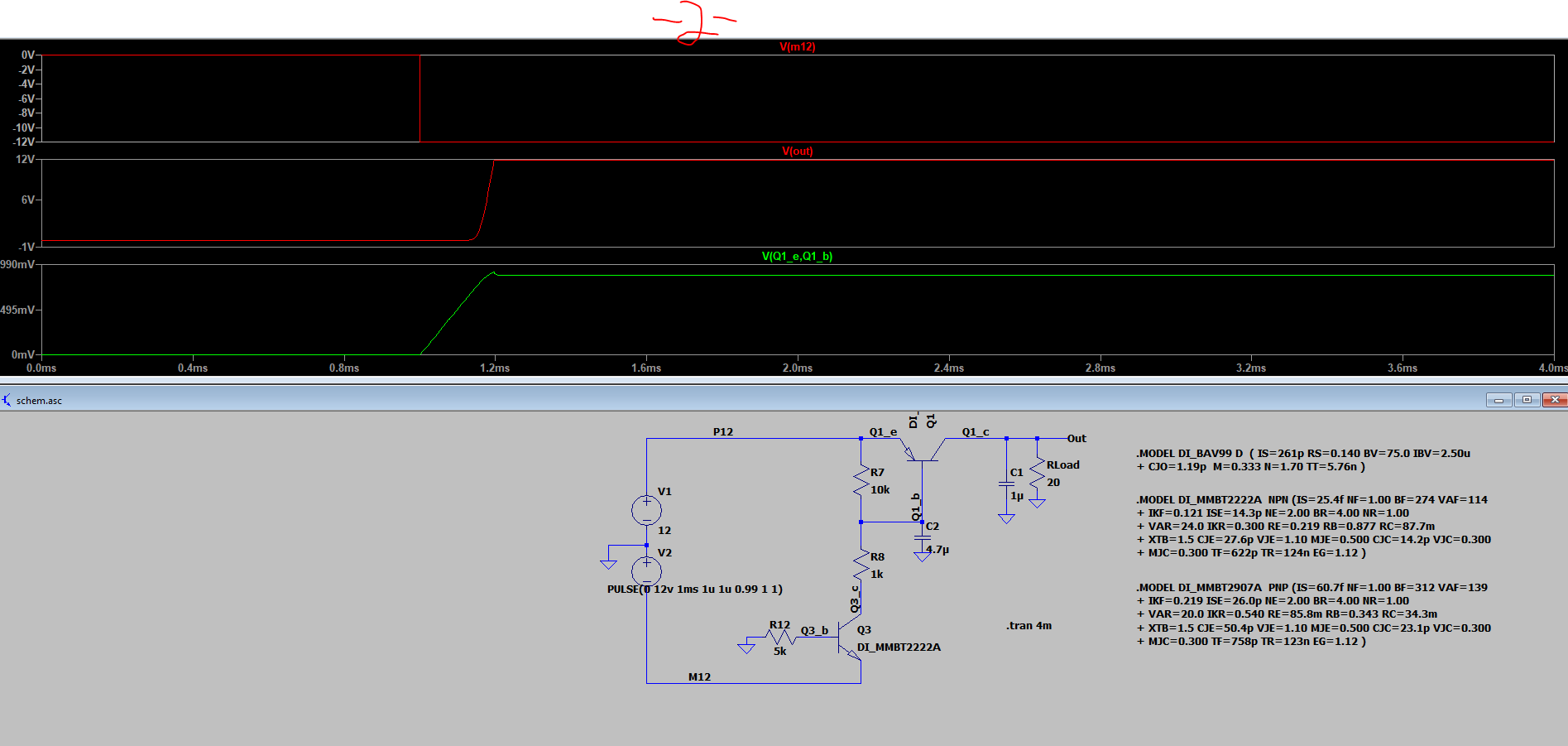Click the 12 value of V1
Screen dimensions: 1568x746
tap(664, 531)
